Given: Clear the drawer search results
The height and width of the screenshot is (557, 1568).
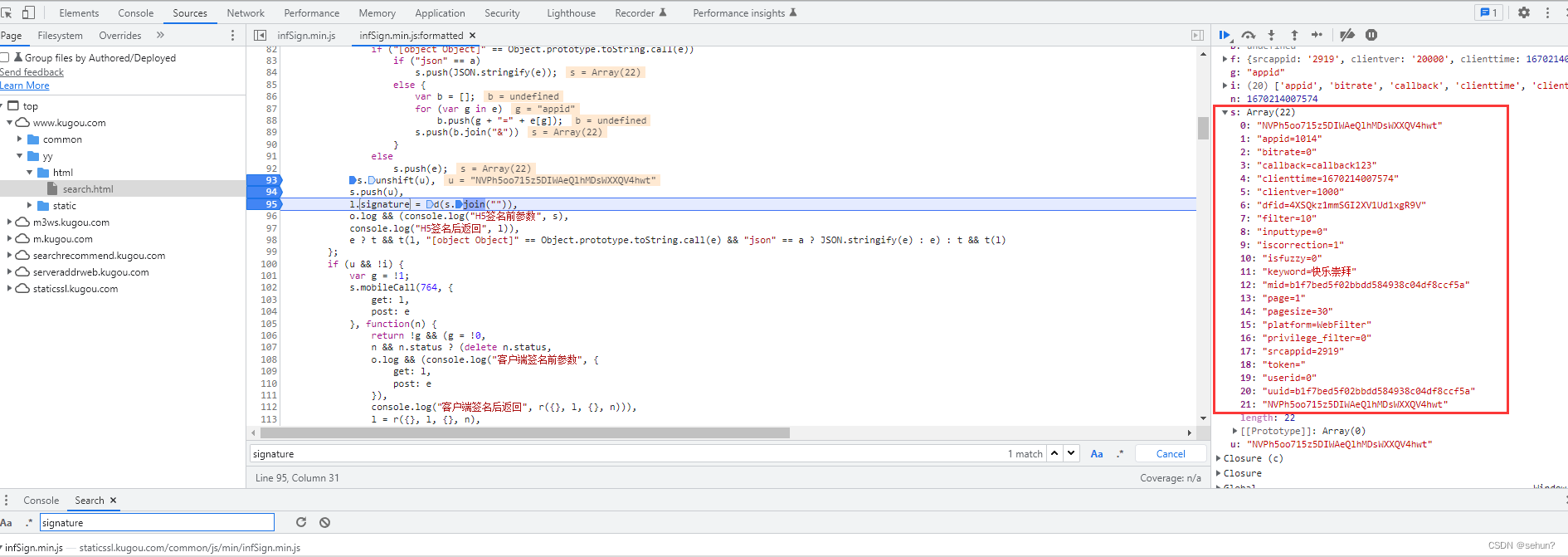Looking at the screenshot, I should 325,522.
